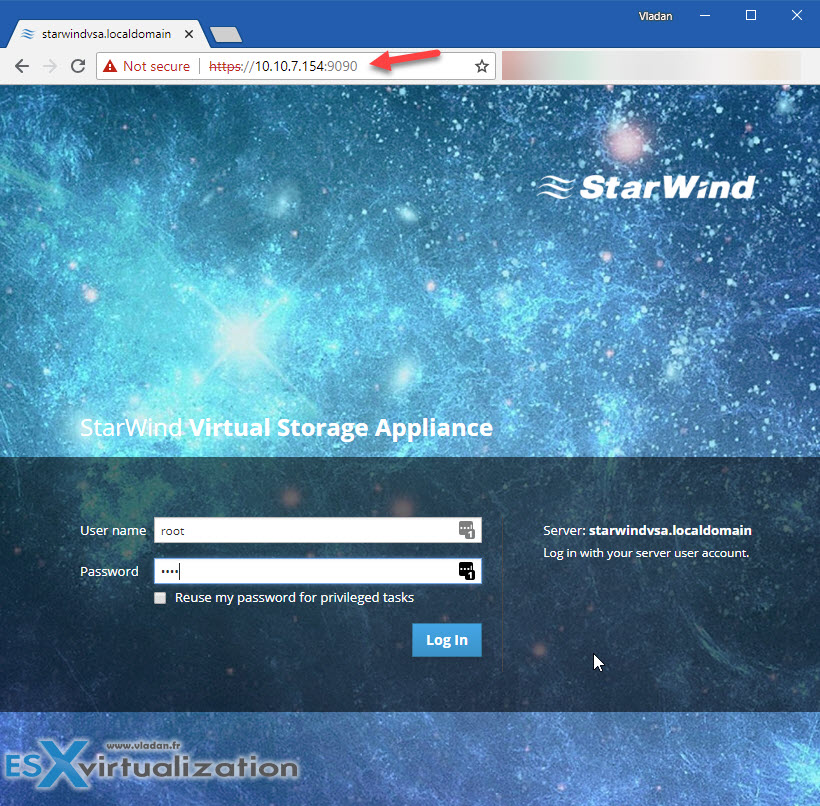Click the StarWind logo
The image size is (820, 806).
click(x=647, y=187)
